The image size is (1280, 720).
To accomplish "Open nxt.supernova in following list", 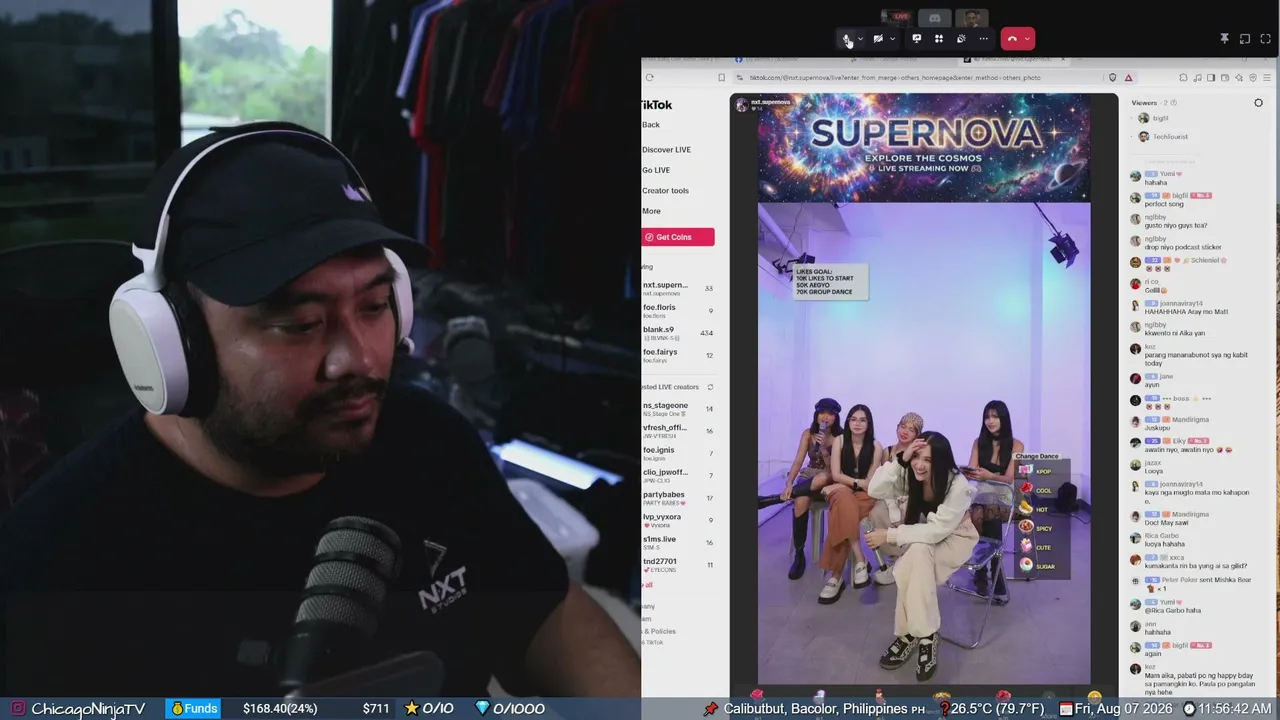I will (678, 289).
